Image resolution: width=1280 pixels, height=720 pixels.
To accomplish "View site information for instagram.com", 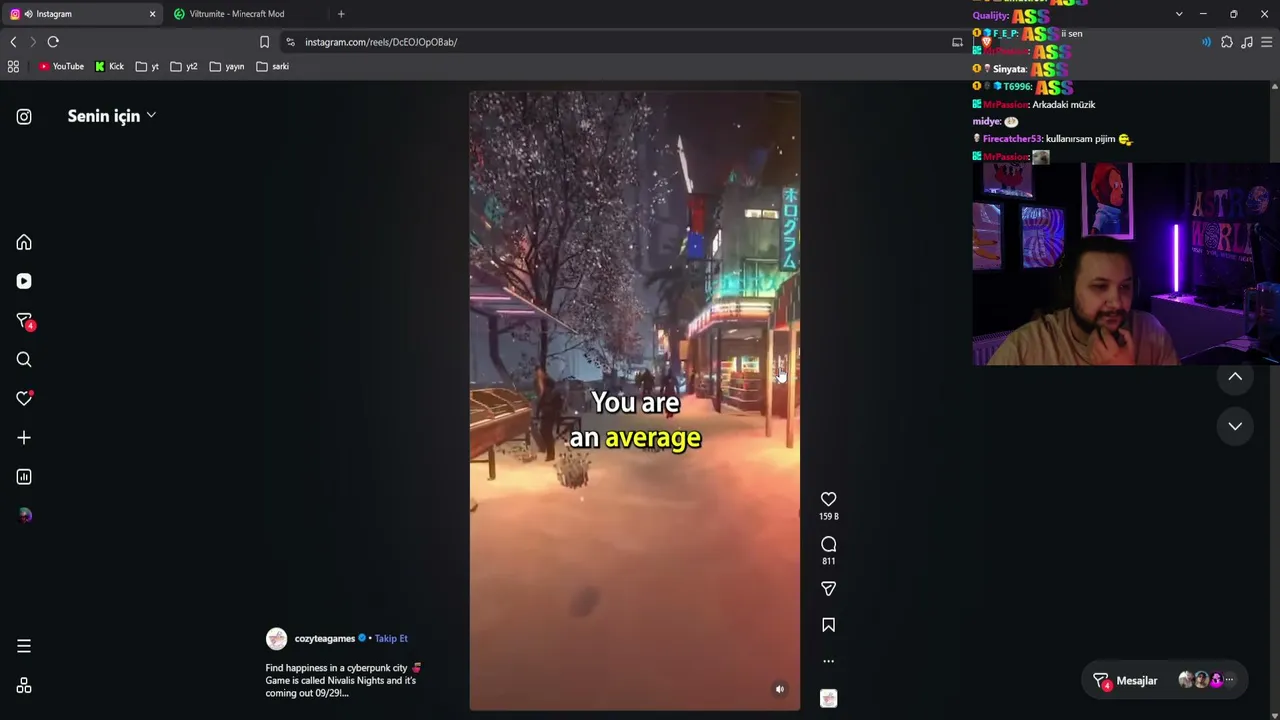I will point(290,42).
